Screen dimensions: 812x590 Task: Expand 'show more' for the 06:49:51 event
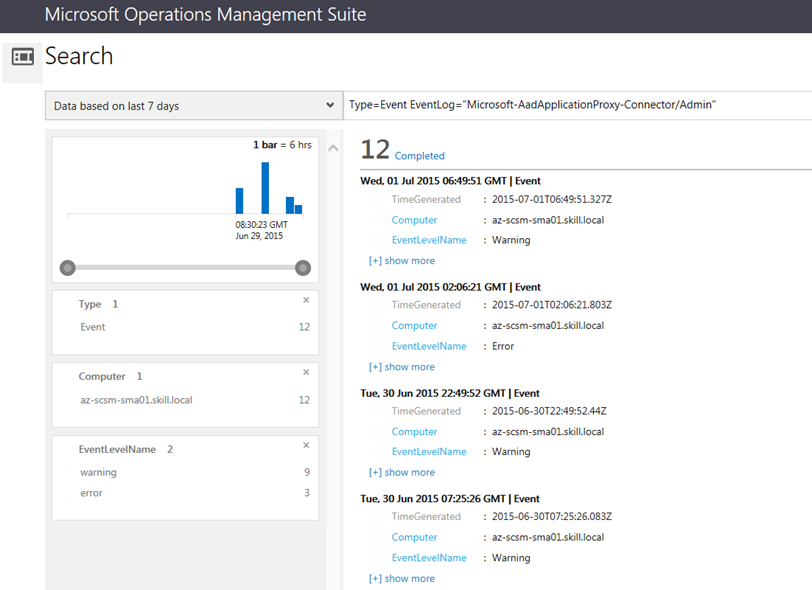pos(402,261)
